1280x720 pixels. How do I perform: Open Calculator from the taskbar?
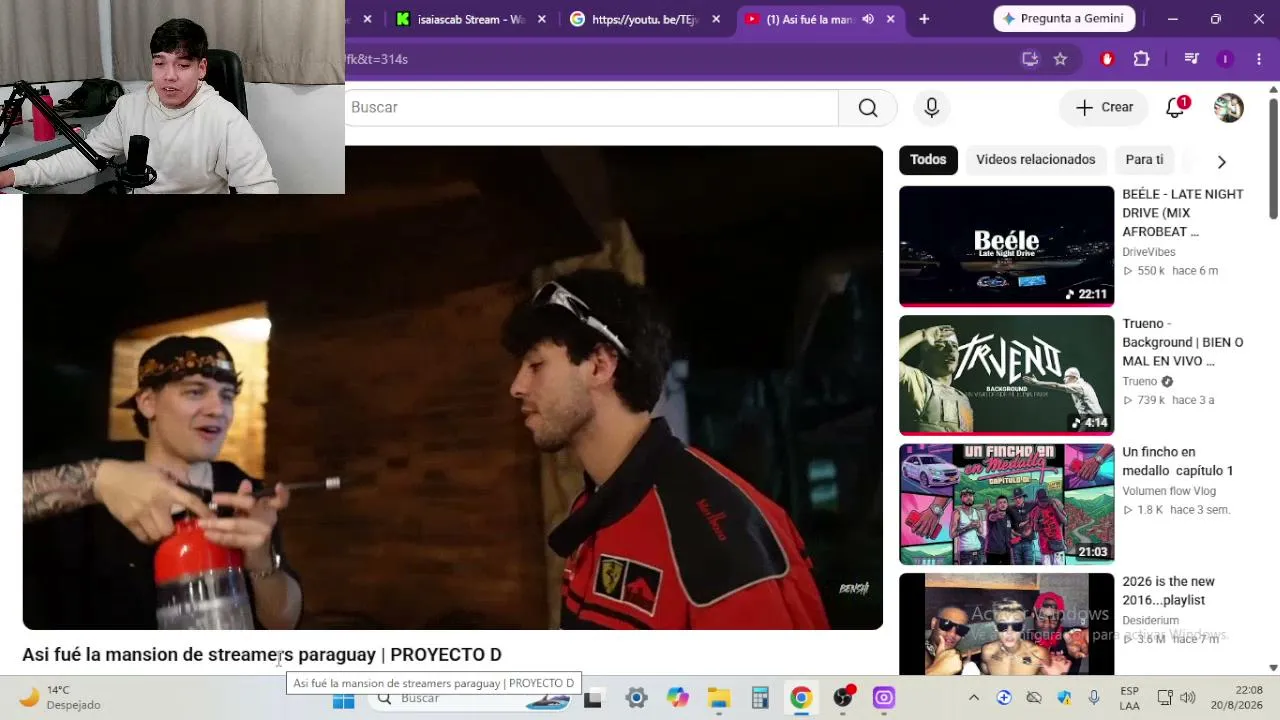point(760,698)
